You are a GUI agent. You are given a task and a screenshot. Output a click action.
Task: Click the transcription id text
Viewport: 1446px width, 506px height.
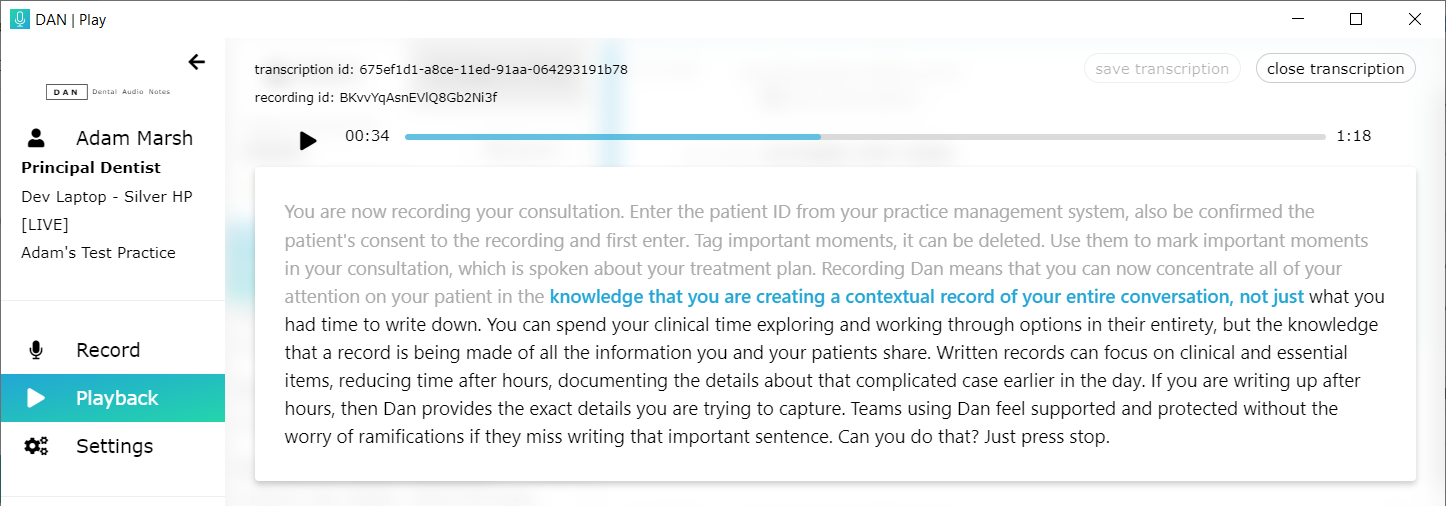click(x=441, y=69)
